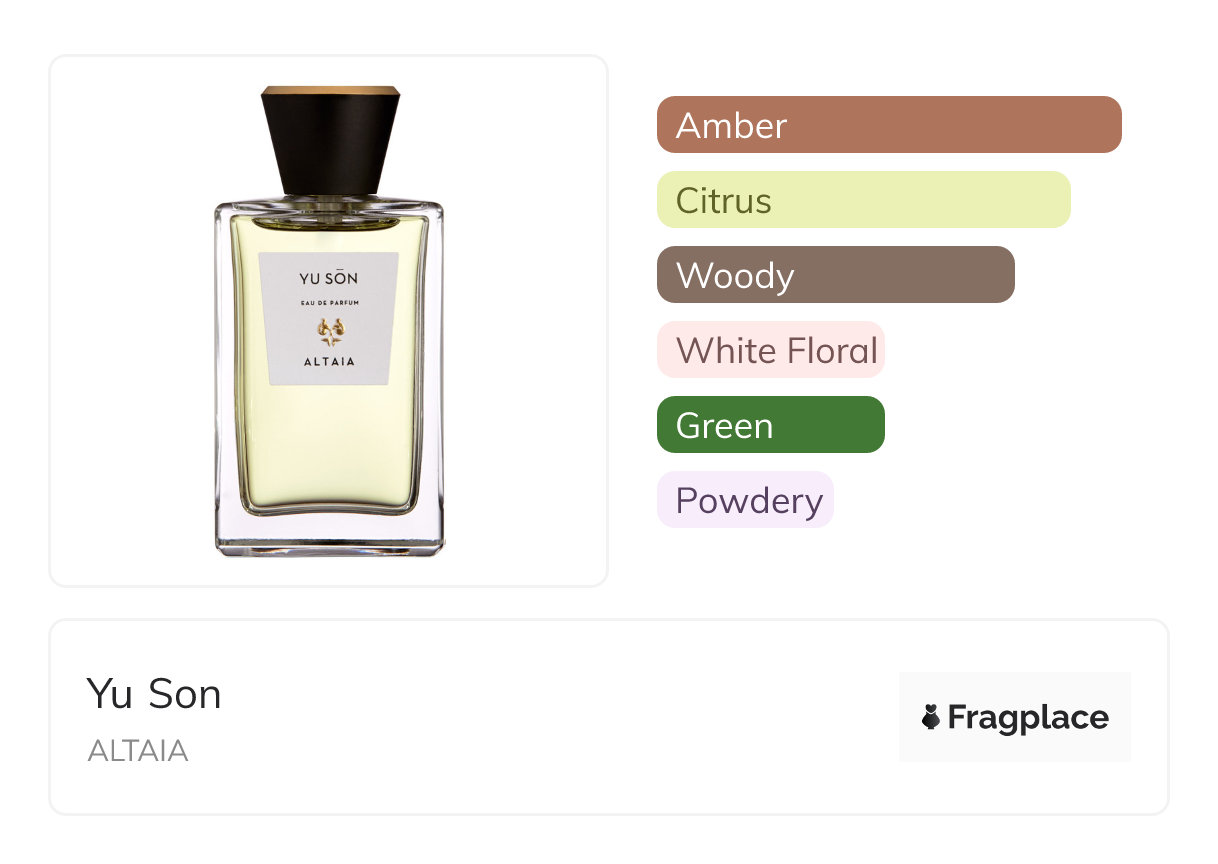The width and height of the screenshot is (1218, 864).
Task: Open the ALTAIA brand link below the title
Action: tap(138, 751)
